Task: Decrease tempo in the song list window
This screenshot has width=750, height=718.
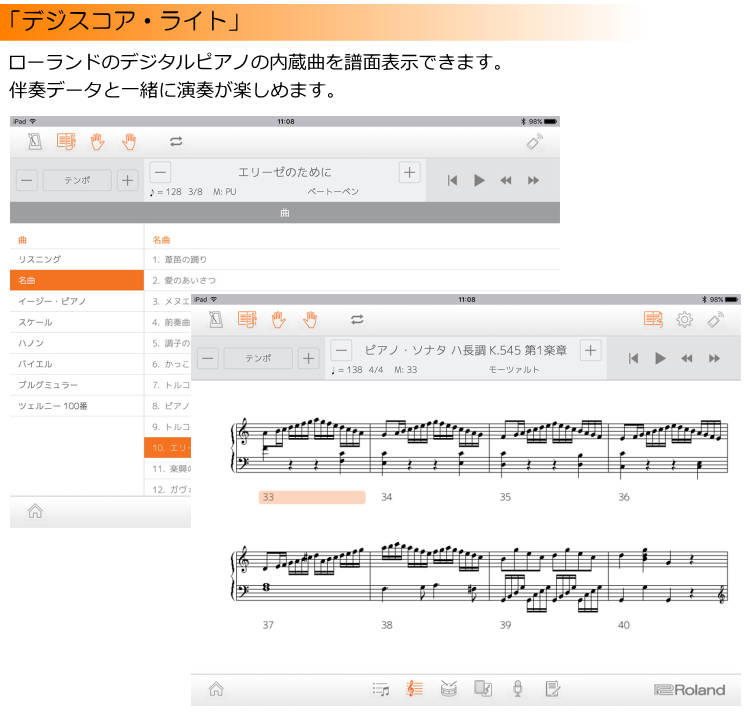Action: 27,180
